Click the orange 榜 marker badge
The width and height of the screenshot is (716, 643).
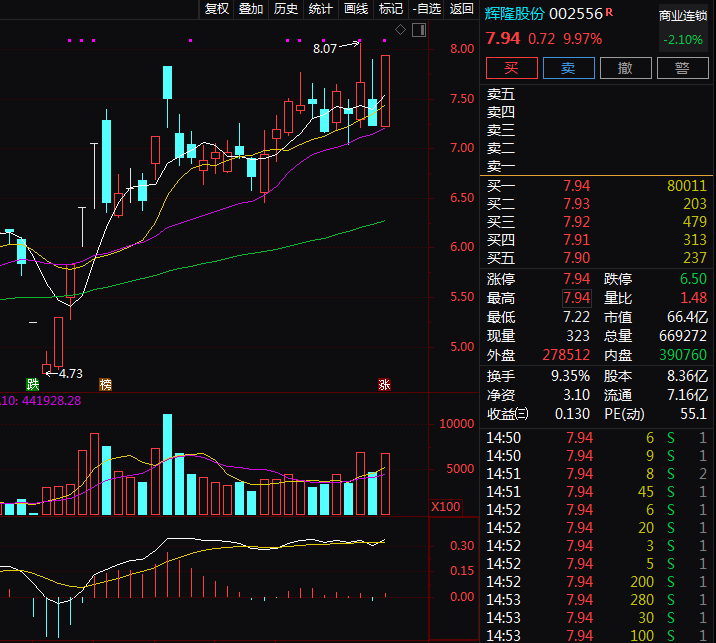[105, 385]
